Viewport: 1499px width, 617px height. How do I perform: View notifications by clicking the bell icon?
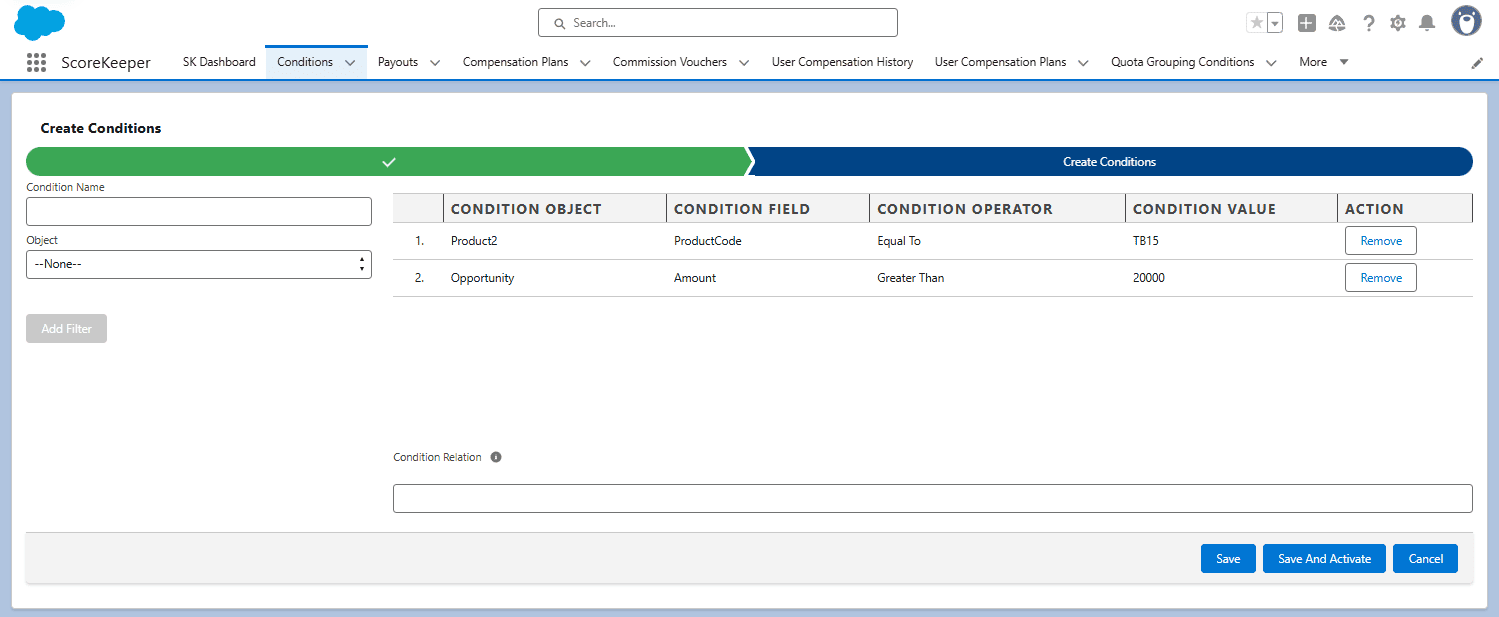click(x=1428, y=22)
